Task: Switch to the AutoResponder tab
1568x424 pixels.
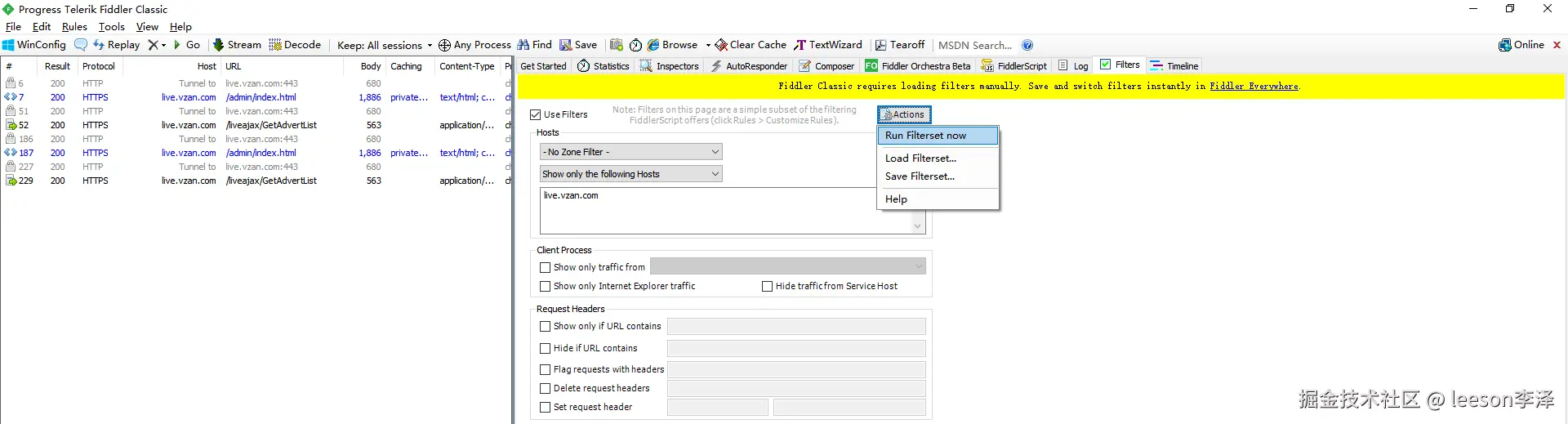Action: (749, 66)
